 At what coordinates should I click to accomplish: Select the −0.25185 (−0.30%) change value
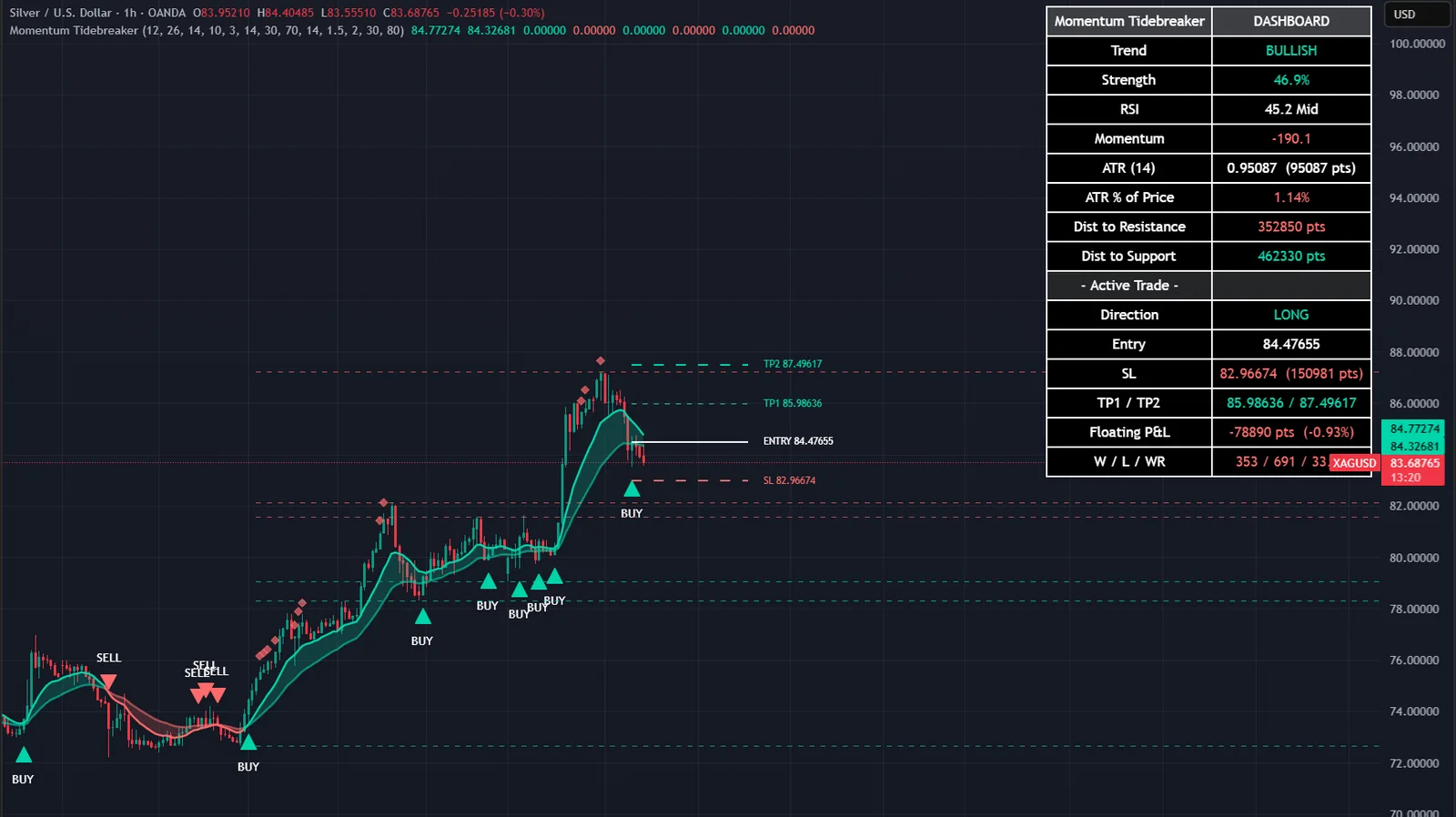(496, 13)
